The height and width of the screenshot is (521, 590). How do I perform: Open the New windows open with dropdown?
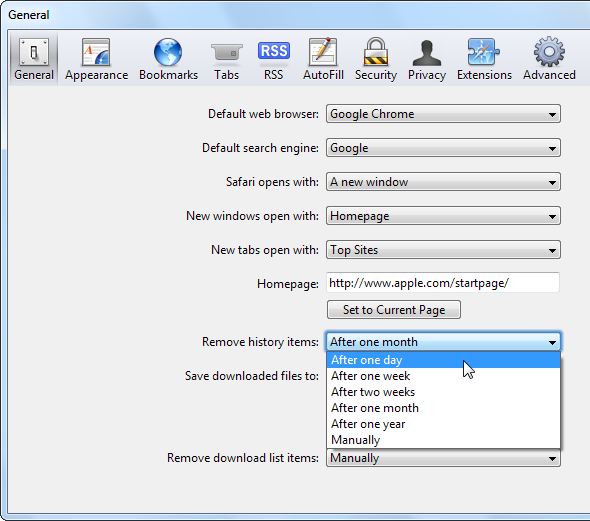(443, 216)
